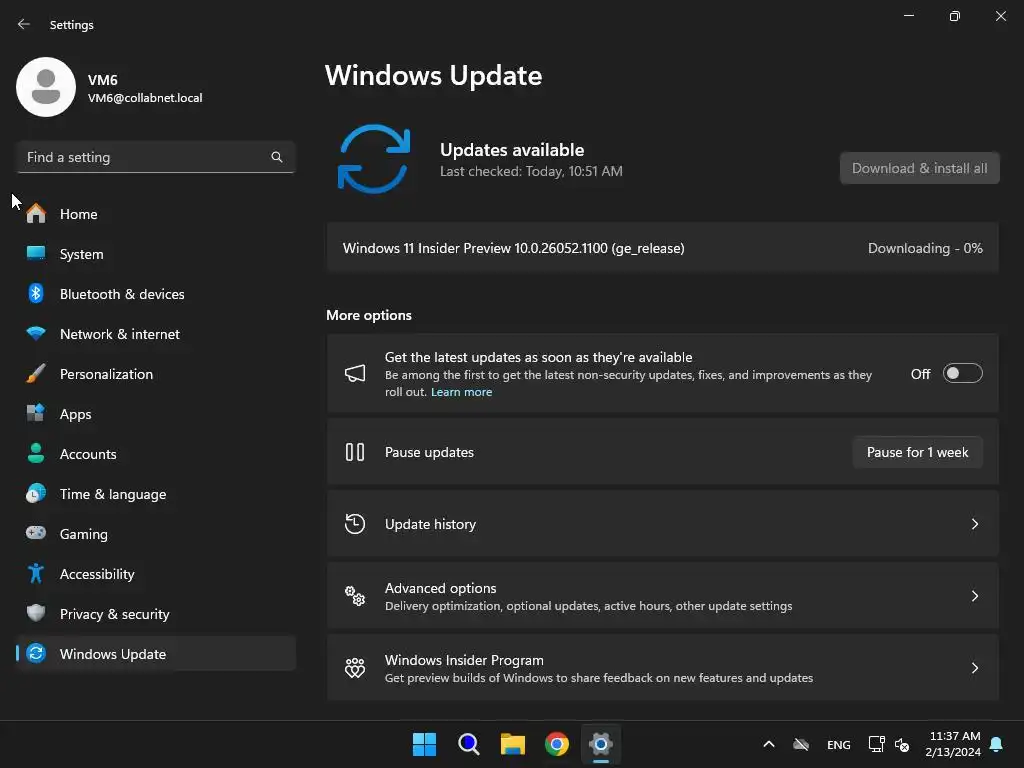Click Download & install all button
The image size is (1024, 768).
(x=920, y=168)
